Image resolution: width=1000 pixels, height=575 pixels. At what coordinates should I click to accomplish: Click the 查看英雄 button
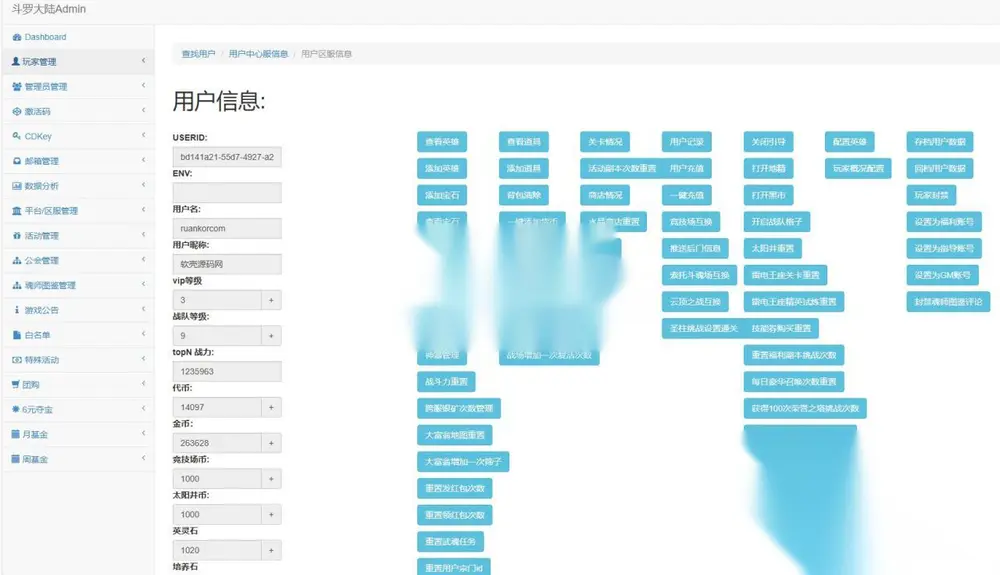[x=442, y=142]
